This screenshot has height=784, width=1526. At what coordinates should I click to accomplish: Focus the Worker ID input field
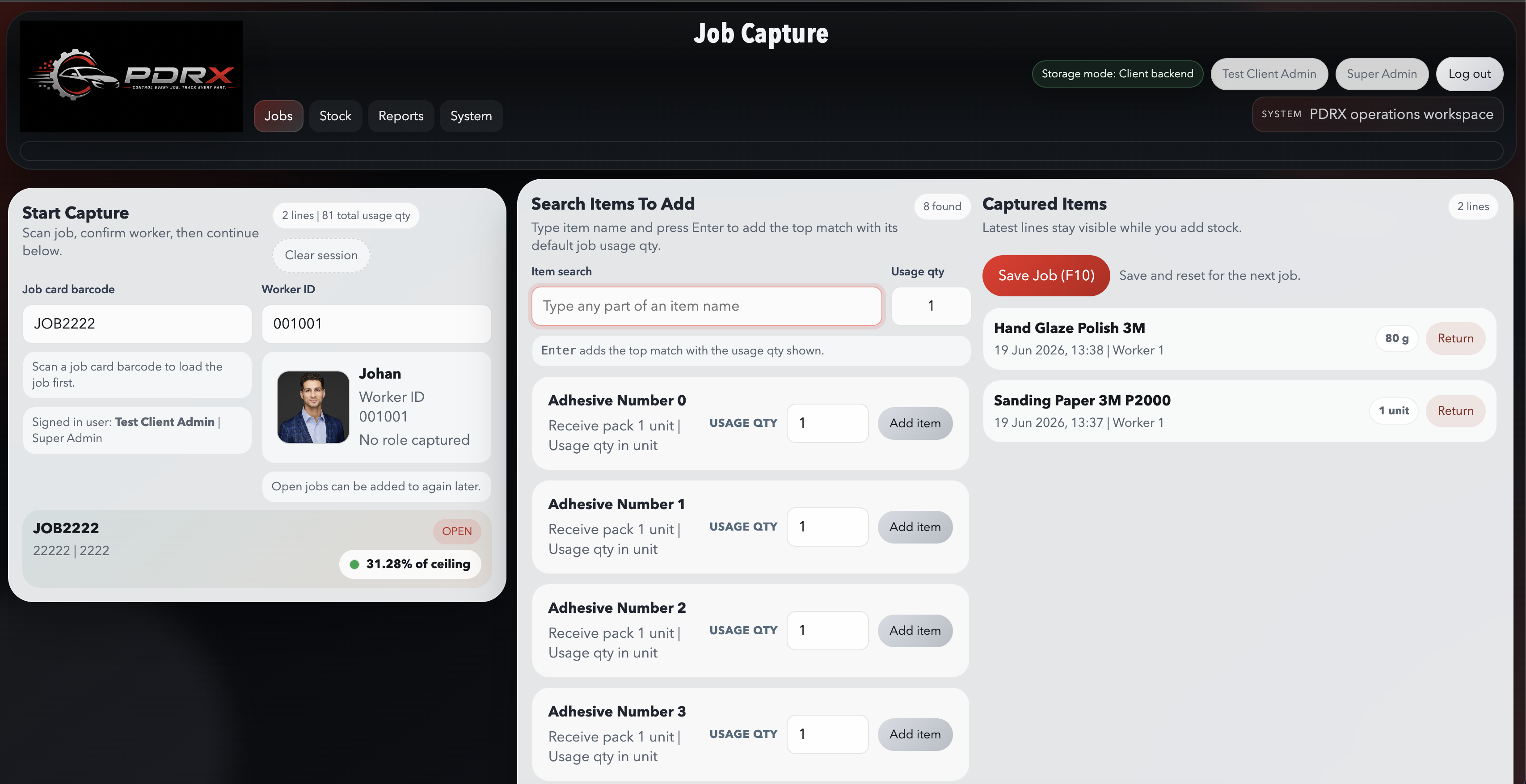point(377,324)
